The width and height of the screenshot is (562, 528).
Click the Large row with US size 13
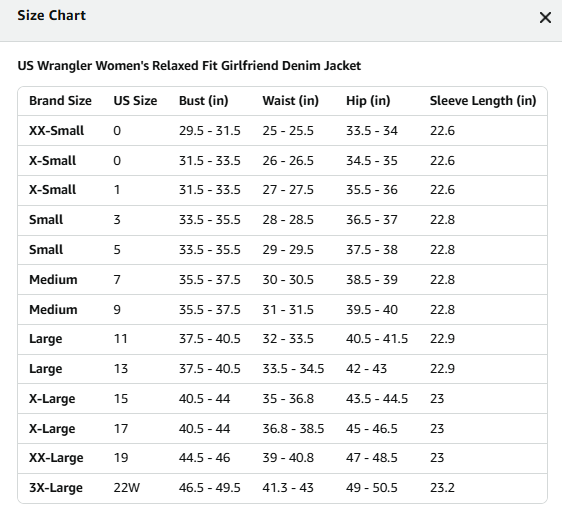coord(282,369)
